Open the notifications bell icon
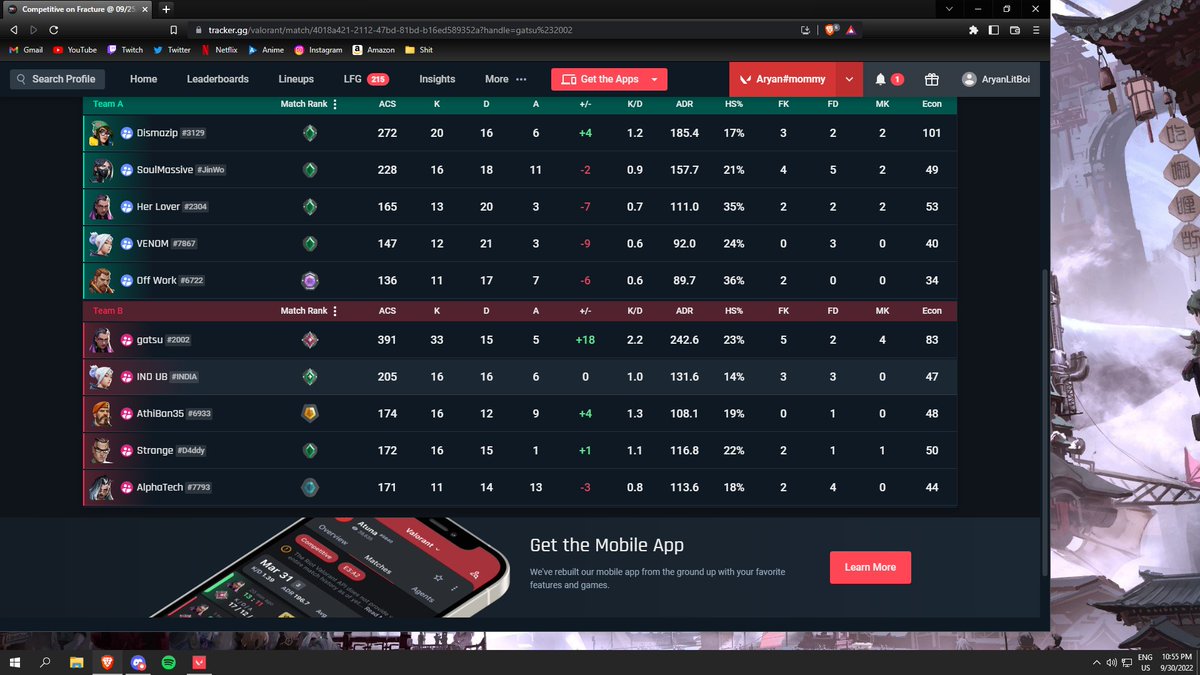The image size is (1200, 675). [x=881, y=79]
